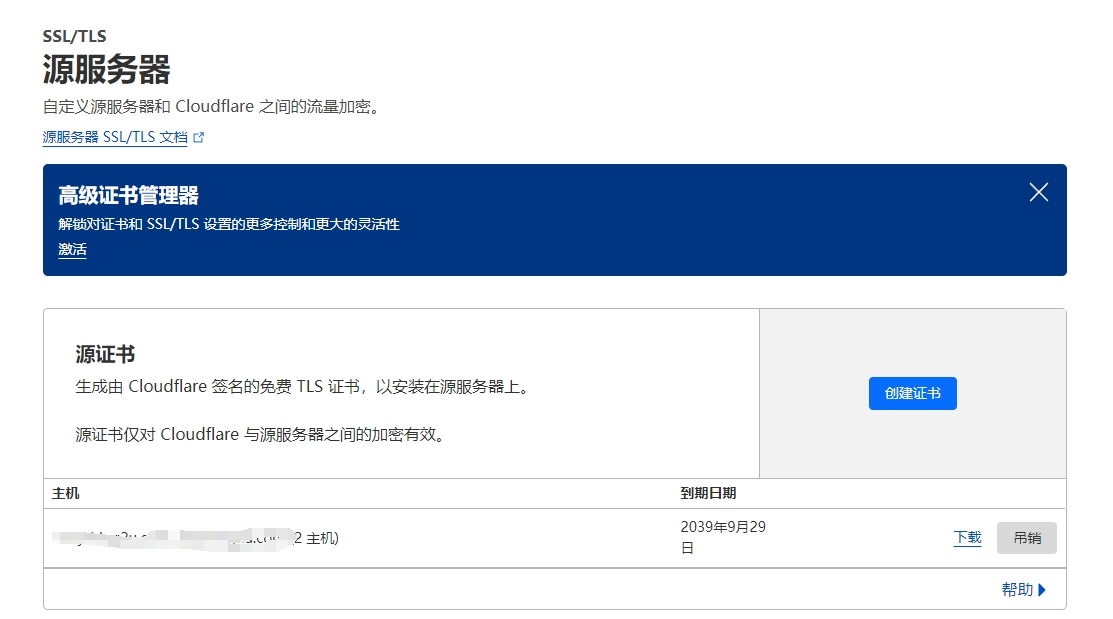Click the 源服务器 page title
The width and height of the screenshot is (1113, 619).
point(106,70)
